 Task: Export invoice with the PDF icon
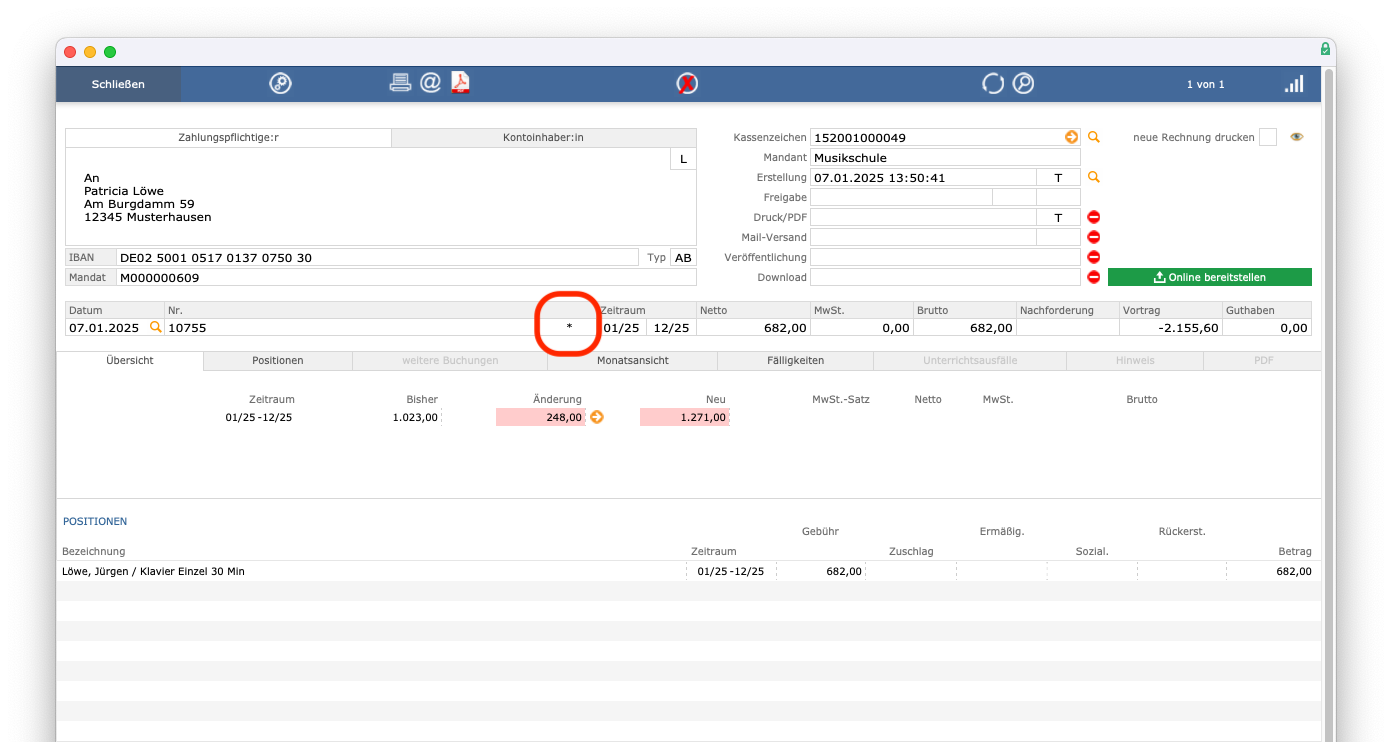460,83
